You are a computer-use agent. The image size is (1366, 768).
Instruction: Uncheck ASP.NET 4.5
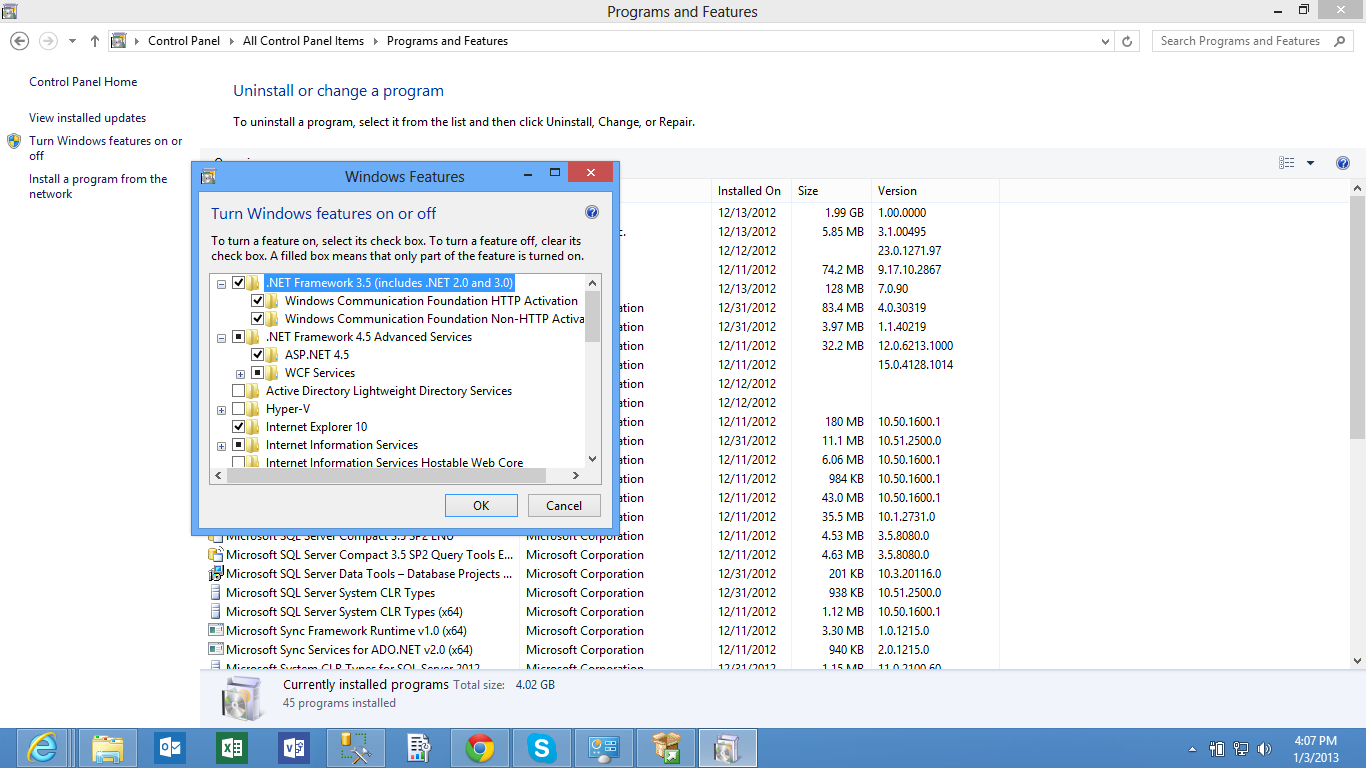(x=258, y=354)
